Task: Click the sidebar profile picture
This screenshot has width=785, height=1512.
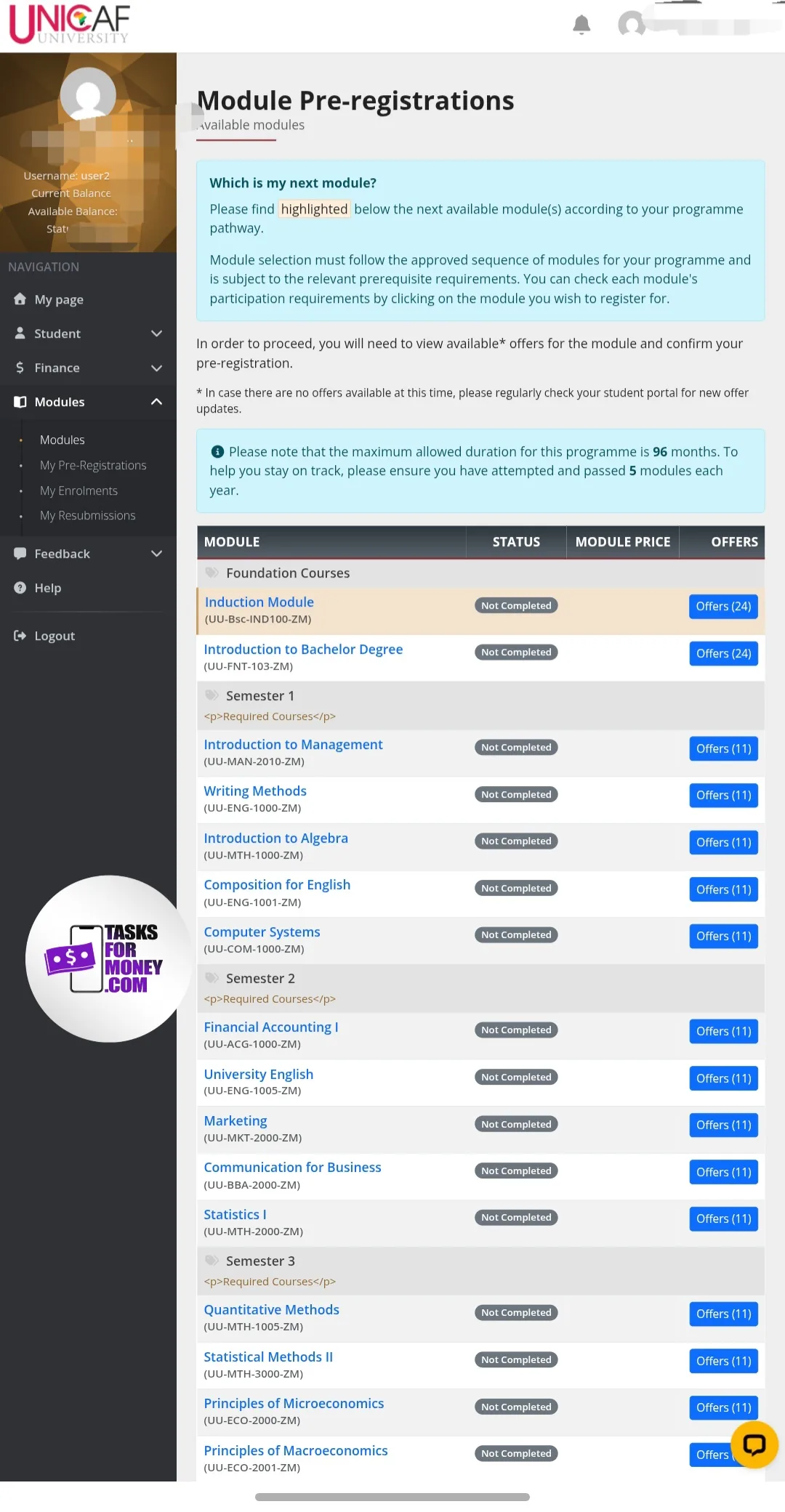Action: 88,95
